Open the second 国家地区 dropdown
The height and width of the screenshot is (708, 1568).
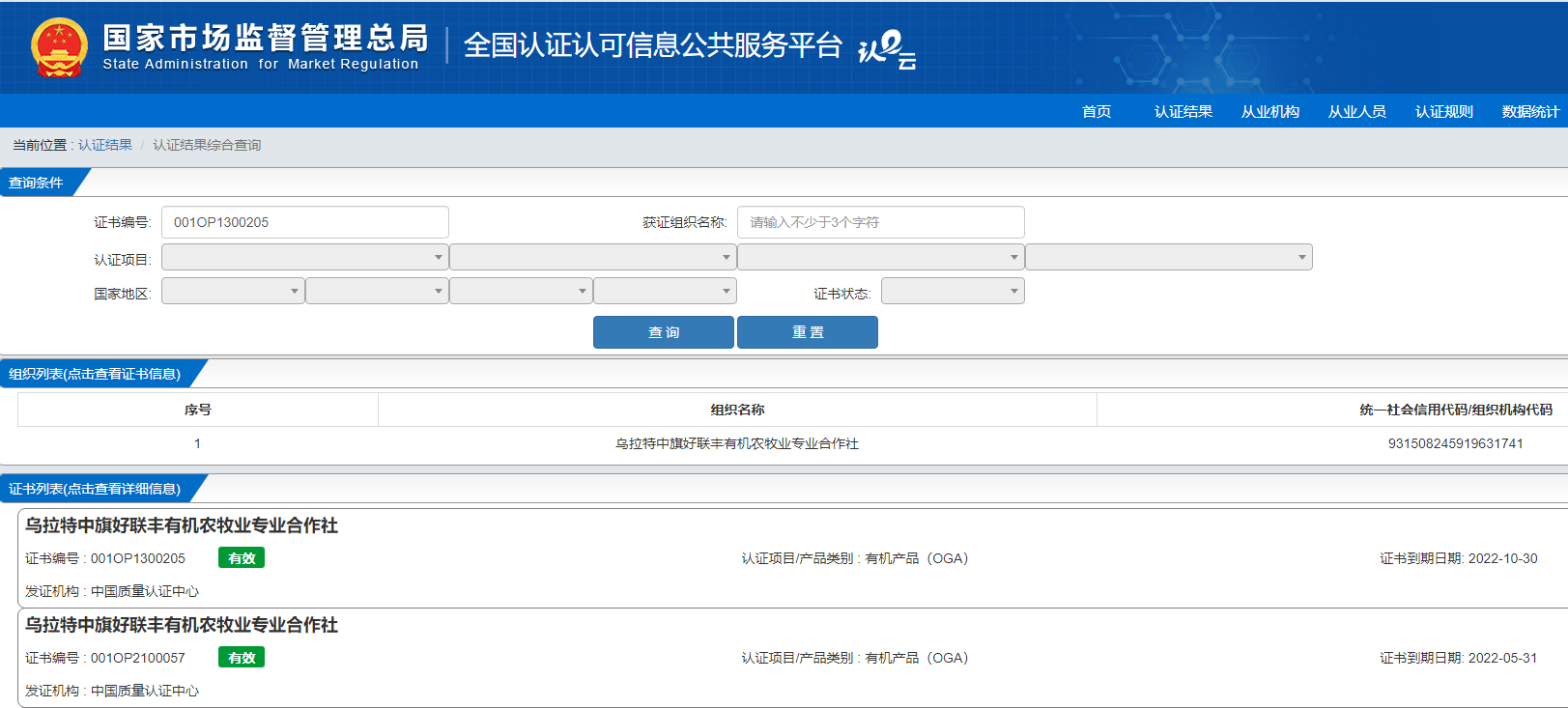click(x=377, y=291)
